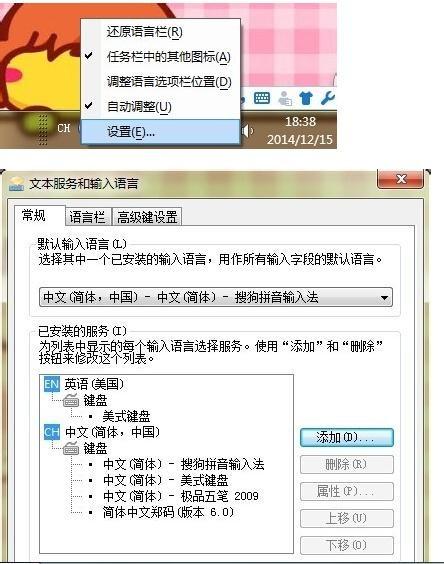444x564 pixels.
Task: Open the default input language dropdown
Action: 216,297
